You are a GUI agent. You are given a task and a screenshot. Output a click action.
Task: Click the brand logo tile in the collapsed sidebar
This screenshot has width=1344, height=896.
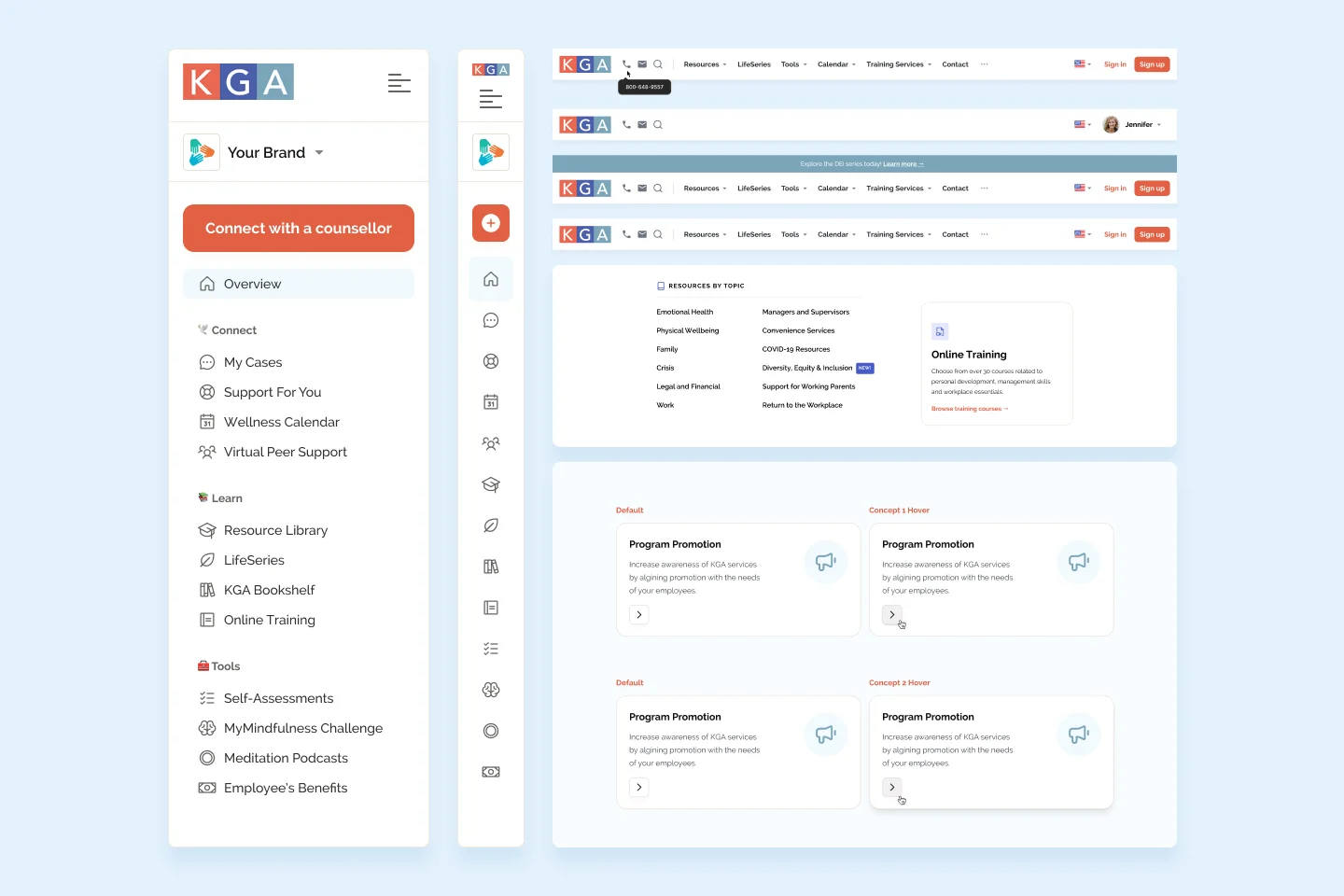point(491,152)
